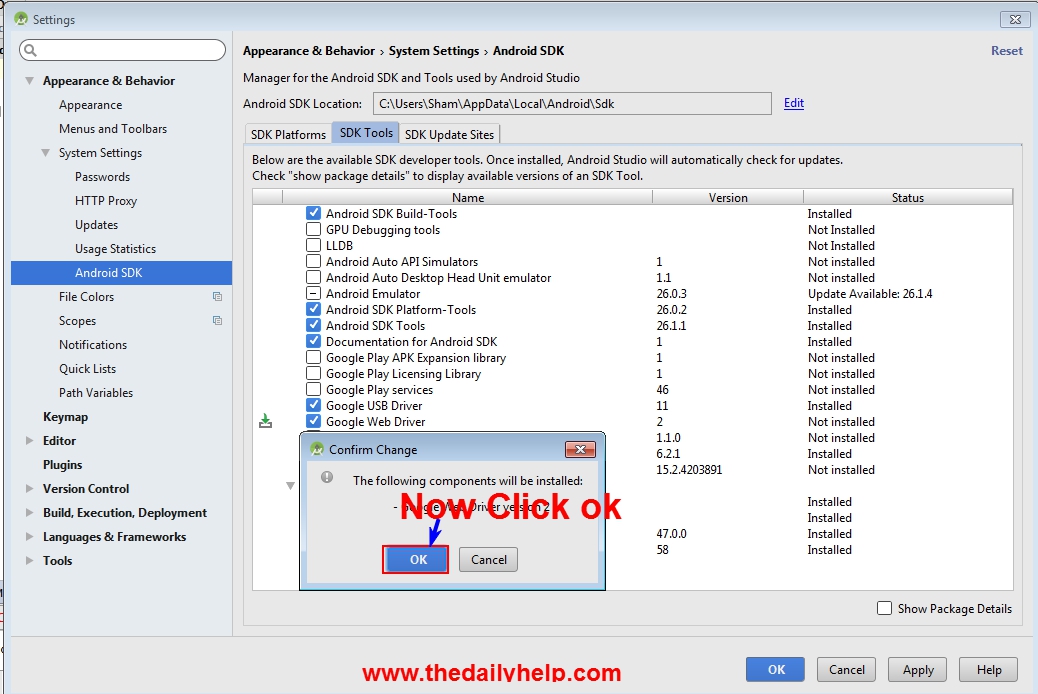This screenshot has width=1038, height=694.
Task: Click the Settings window Cancel button
Action: click(846, 669)
